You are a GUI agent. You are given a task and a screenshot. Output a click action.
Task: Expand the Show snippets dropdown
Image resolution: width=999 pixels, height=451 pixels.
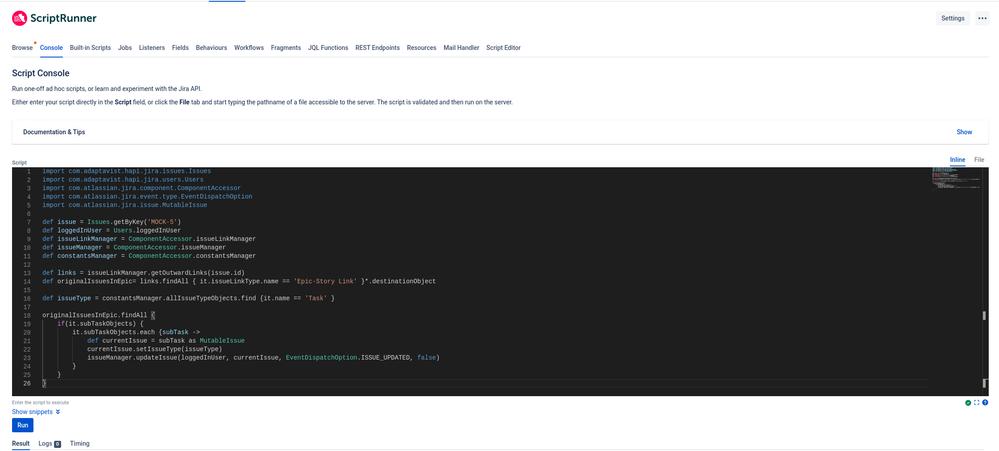pos(36,412)
